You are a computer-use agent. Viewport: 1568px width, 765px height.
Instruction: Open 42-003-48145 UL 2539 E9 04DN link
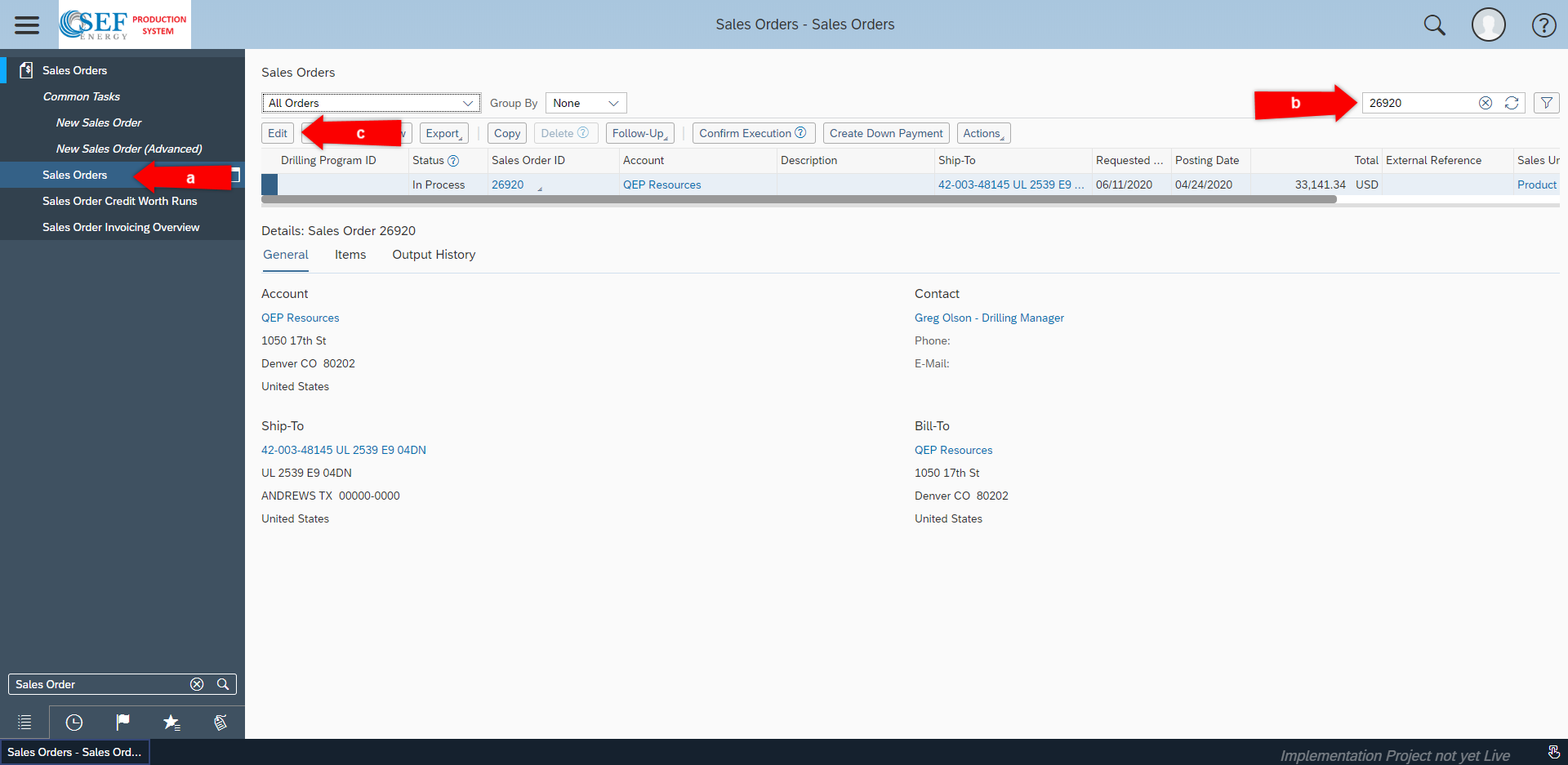pos(344,450)
